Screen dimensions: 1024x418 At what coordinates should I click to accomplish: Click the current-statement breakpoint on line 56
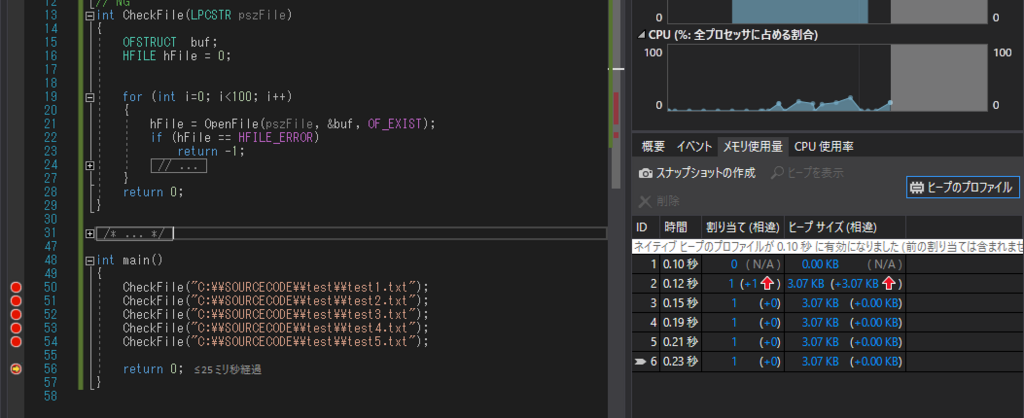coord(16,369)
